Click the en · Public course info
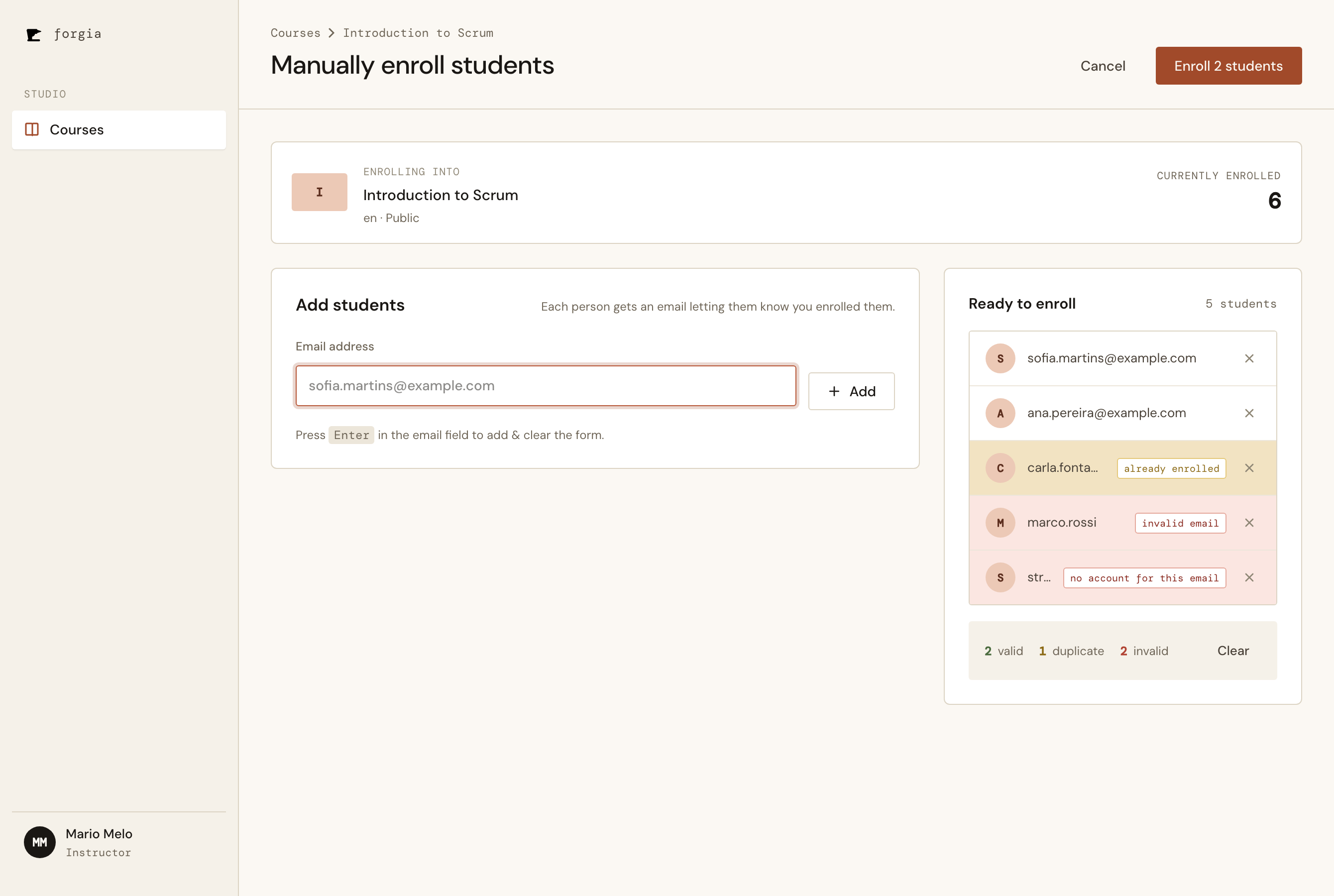Image resolution: width=1334 pixels, height=896 pixels. click(391, 218)
